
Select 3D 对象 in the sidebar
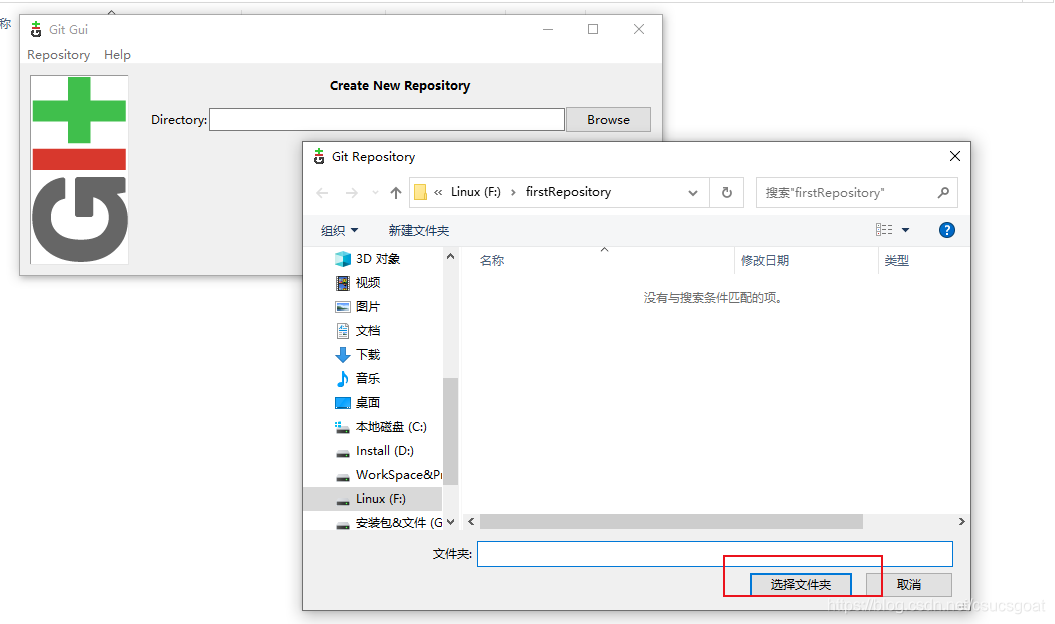pyautogui.click(x=378, y=259)
